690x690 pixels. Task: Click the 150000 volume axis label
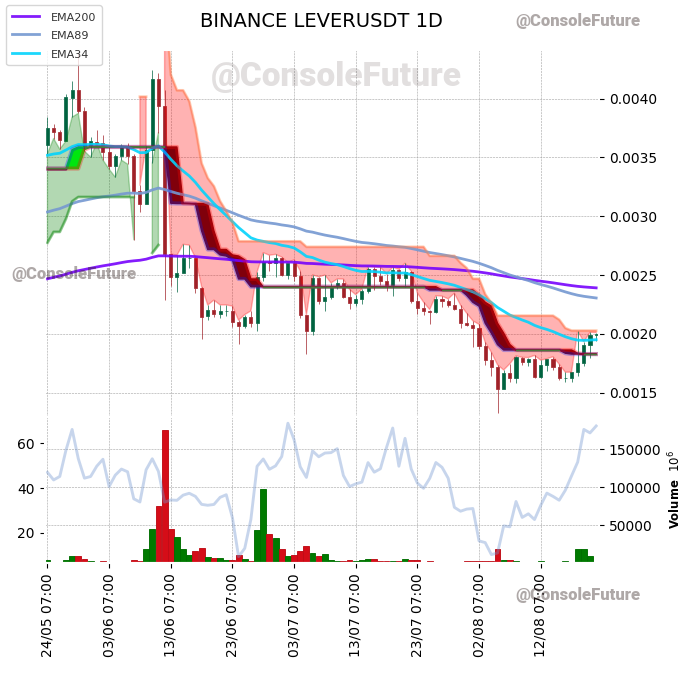point(635,450)
